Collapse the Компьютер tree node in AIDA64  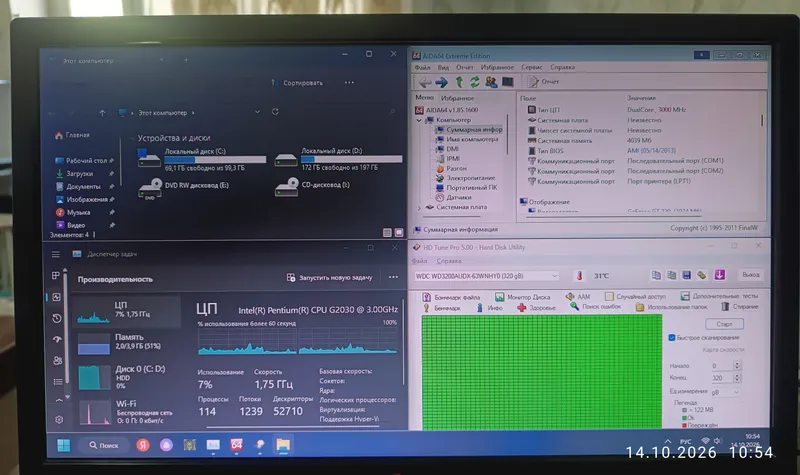(x=419, y=120)
